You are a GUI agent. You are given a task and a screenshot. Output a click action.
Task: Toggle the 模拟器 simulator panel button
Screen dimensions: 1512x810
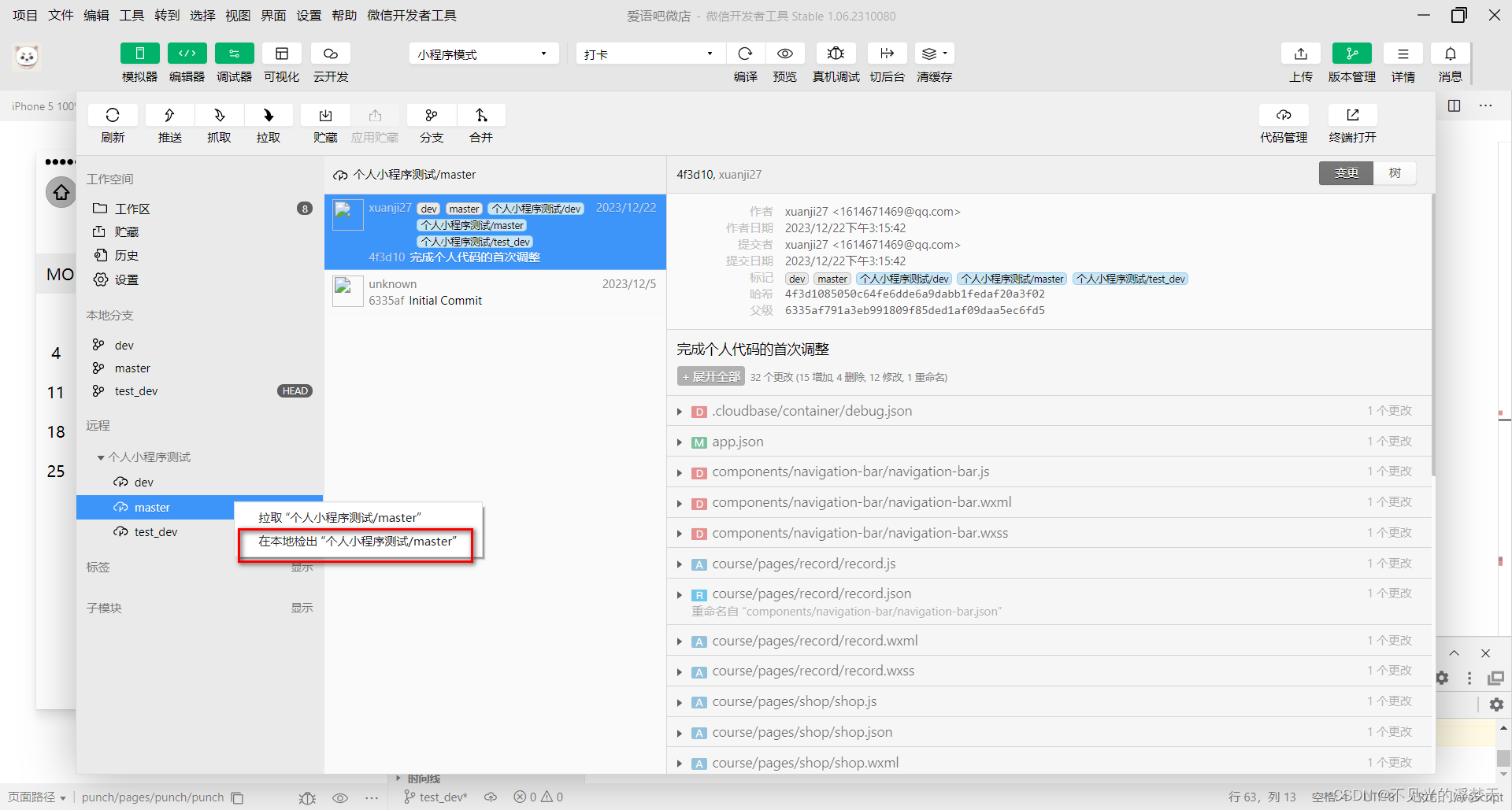coord(139,54)
